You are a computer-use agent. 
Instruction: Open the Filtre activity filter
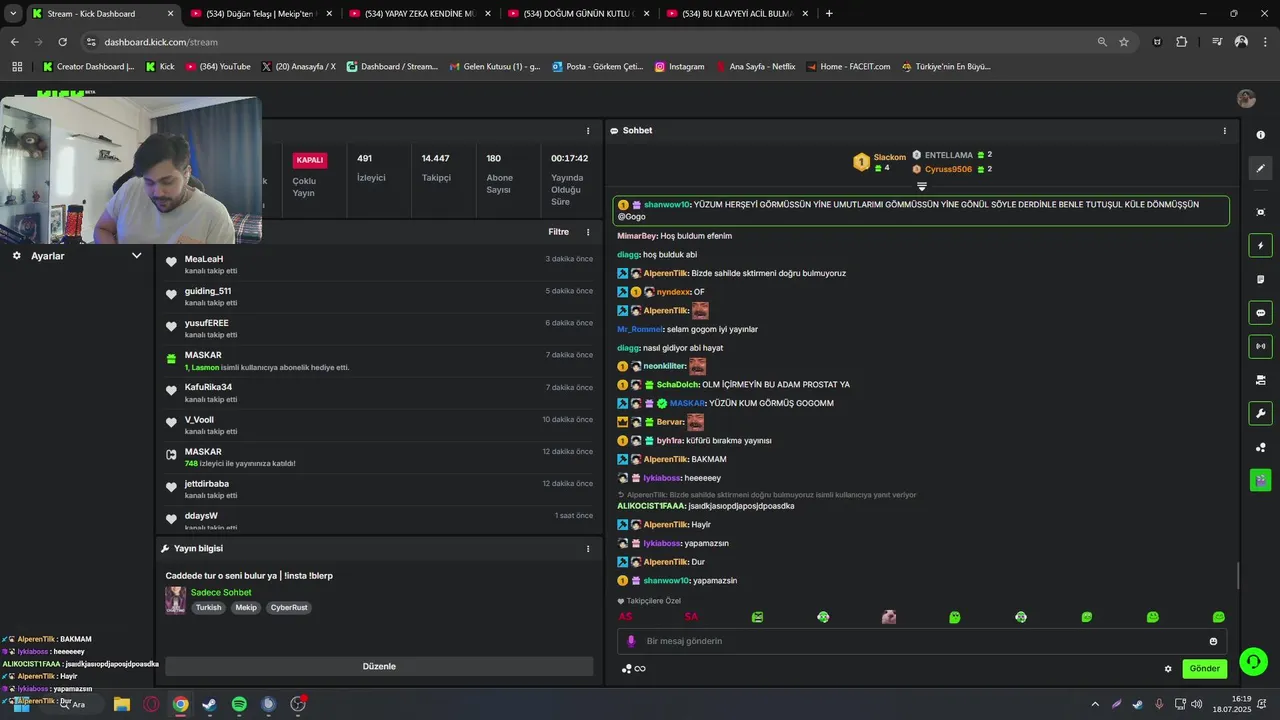point(558,232)
